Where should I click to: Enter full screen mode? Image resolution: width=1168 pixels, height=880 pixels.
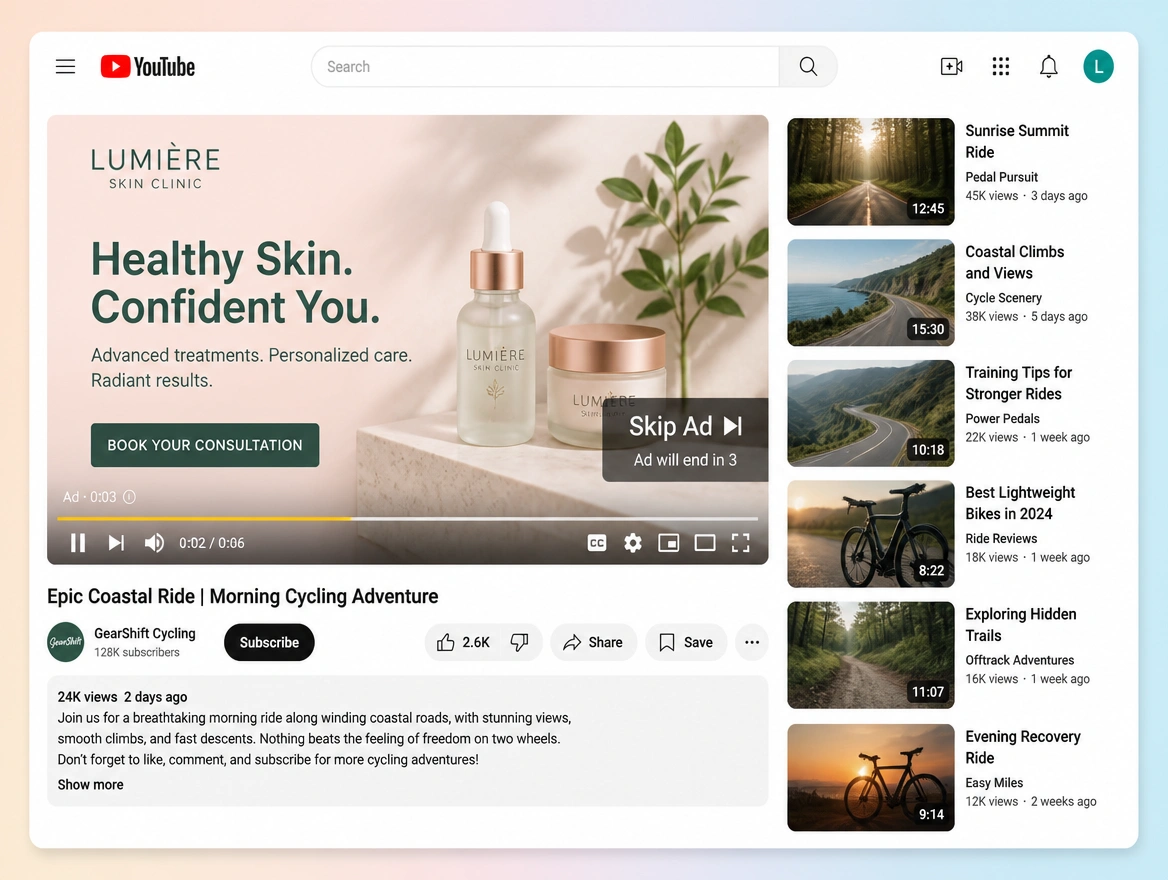pyautogui.click(x=740, y=543)
